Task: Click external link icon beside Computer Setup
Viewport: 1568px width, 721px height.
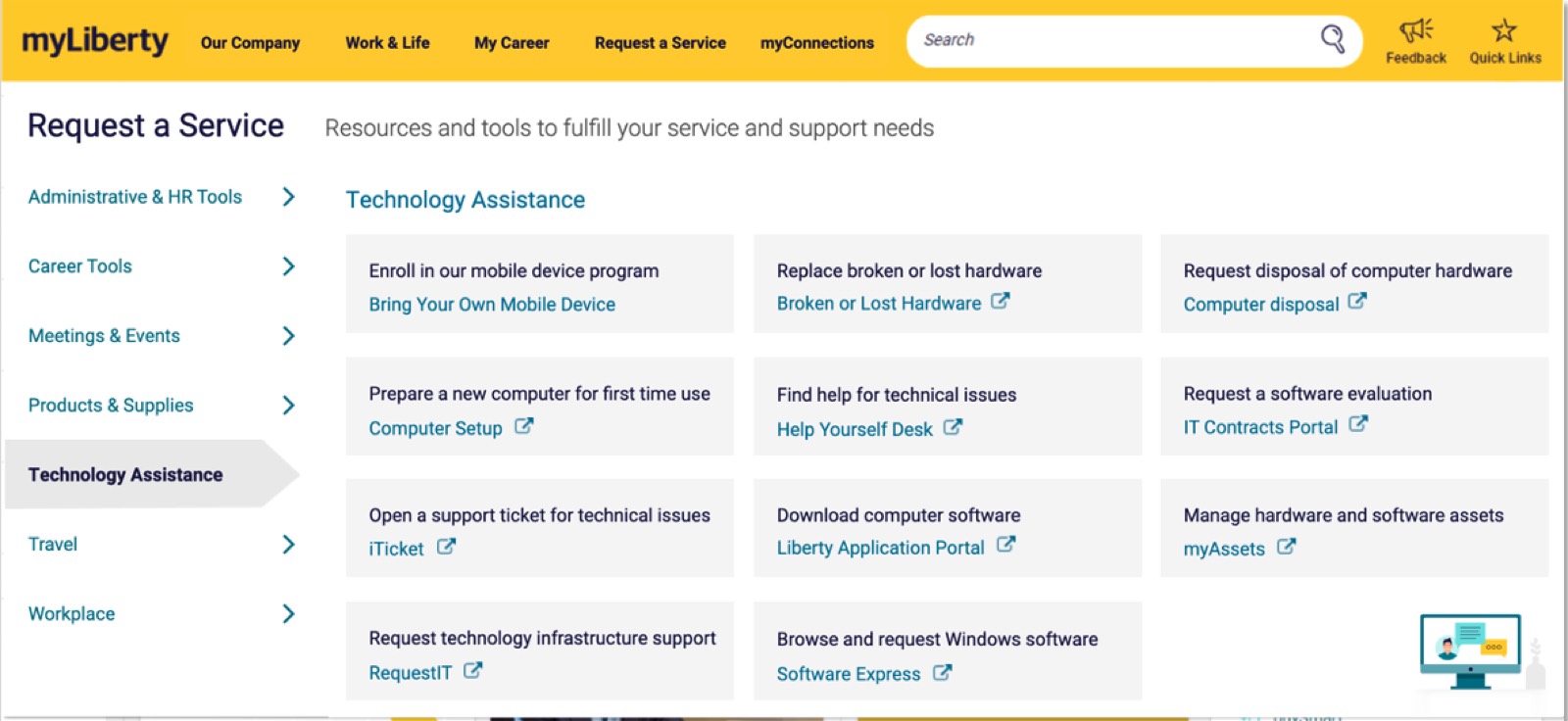Action: click(524, 425)
